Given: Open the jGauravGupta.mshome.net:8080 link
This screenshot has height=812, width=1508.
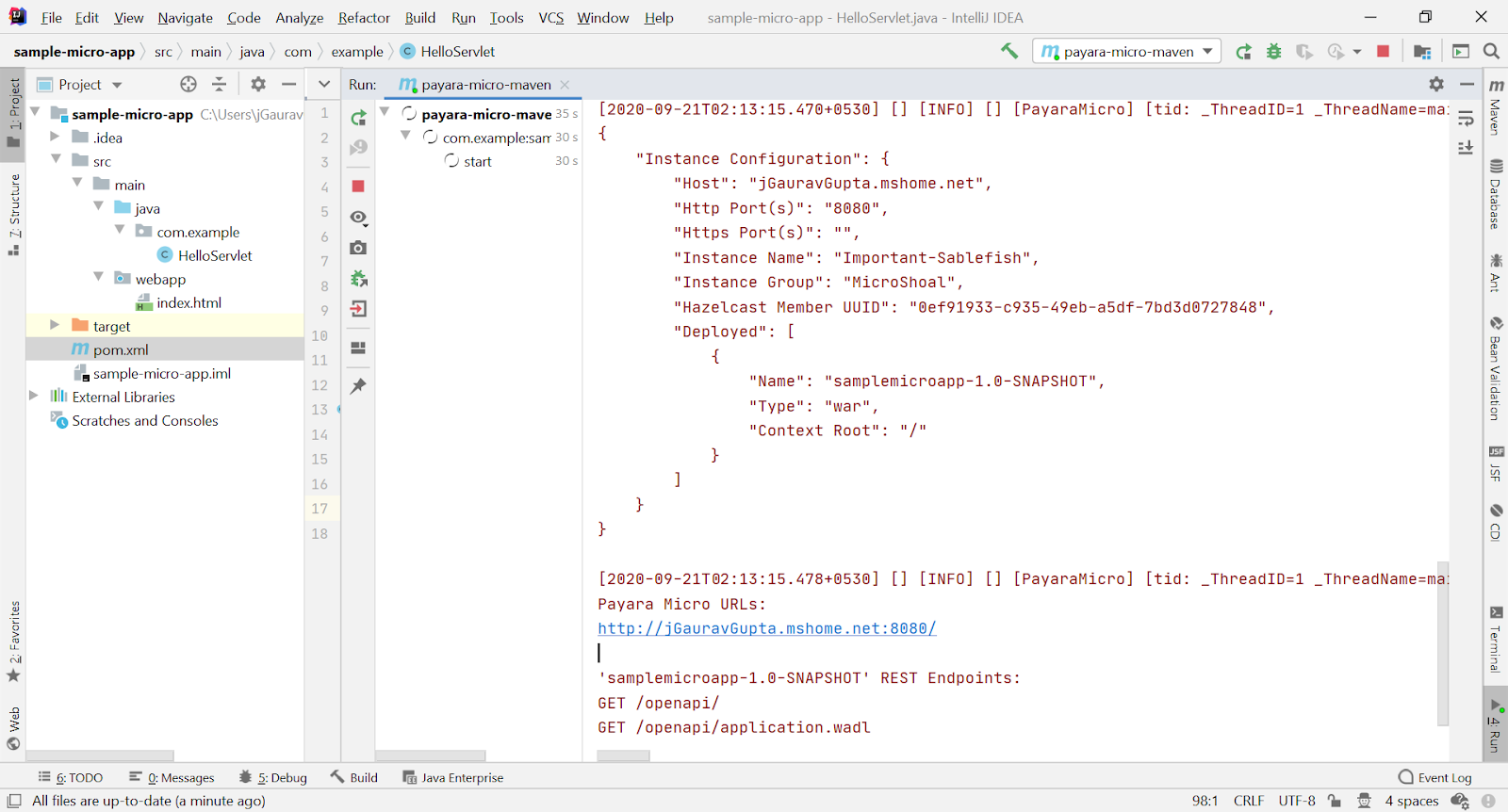Looking at the screenshot, I should pos(766,628).
